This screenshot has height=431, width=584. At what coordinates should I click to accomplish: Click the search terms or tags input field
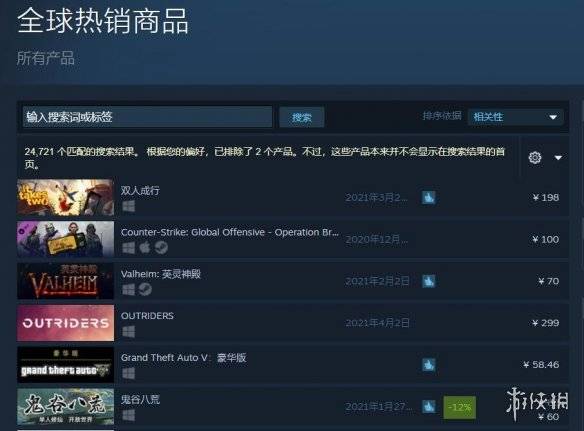coord(147,117)
